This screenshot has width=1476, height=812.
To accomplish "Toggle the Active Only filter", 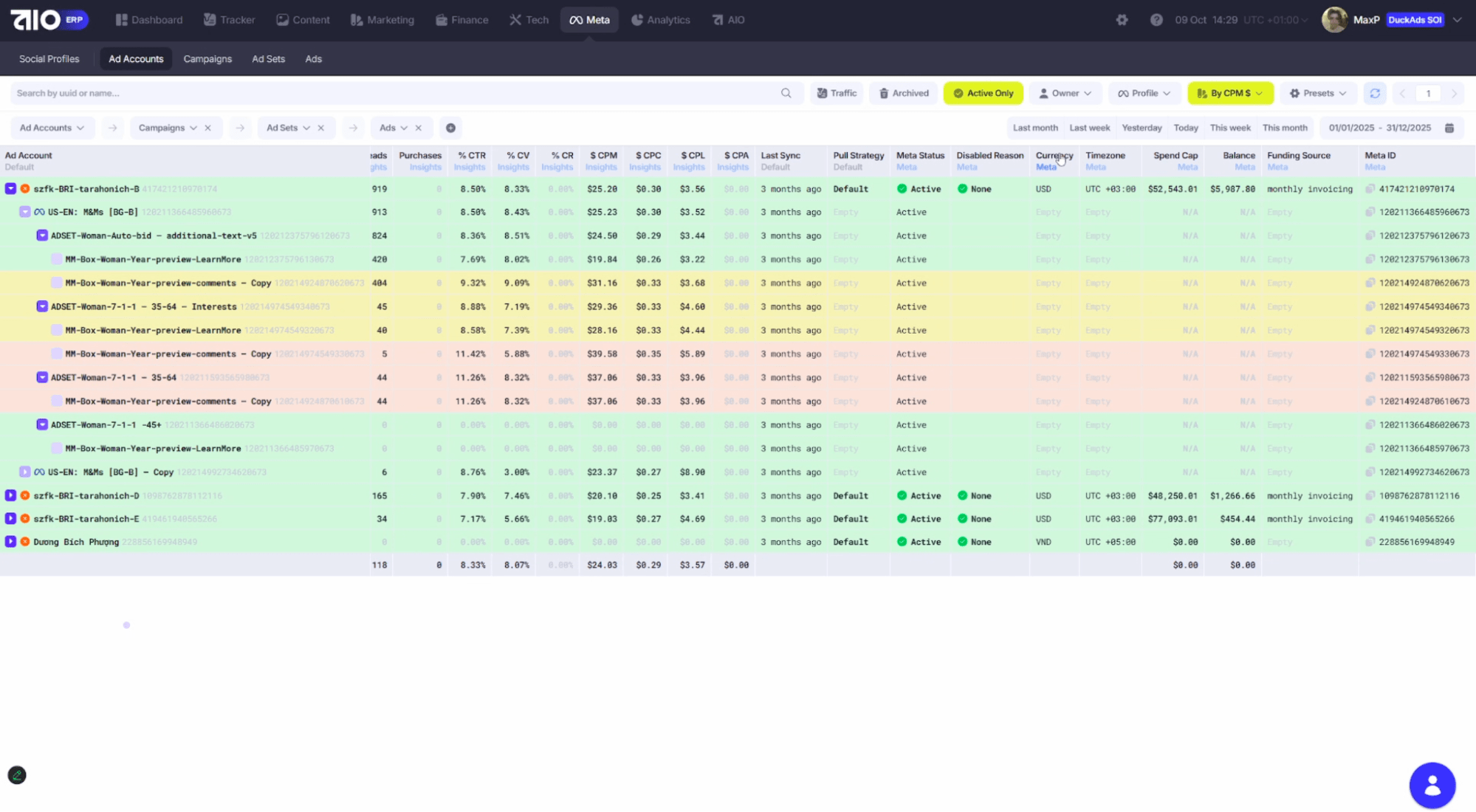I will tap(983, 93).
